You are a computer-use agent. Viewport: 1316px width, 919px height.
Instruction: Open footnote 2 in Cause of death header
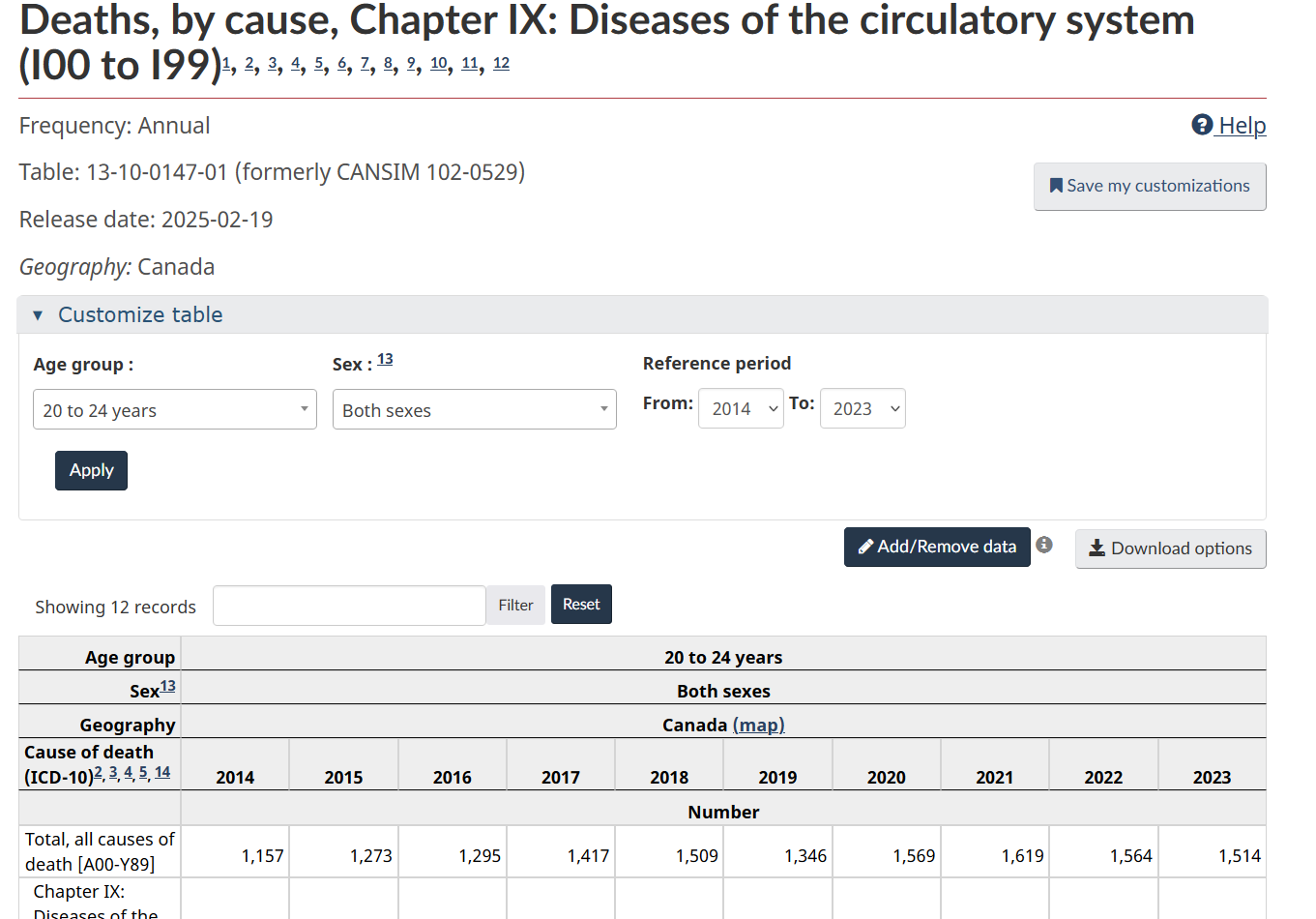tap(98, 772)
